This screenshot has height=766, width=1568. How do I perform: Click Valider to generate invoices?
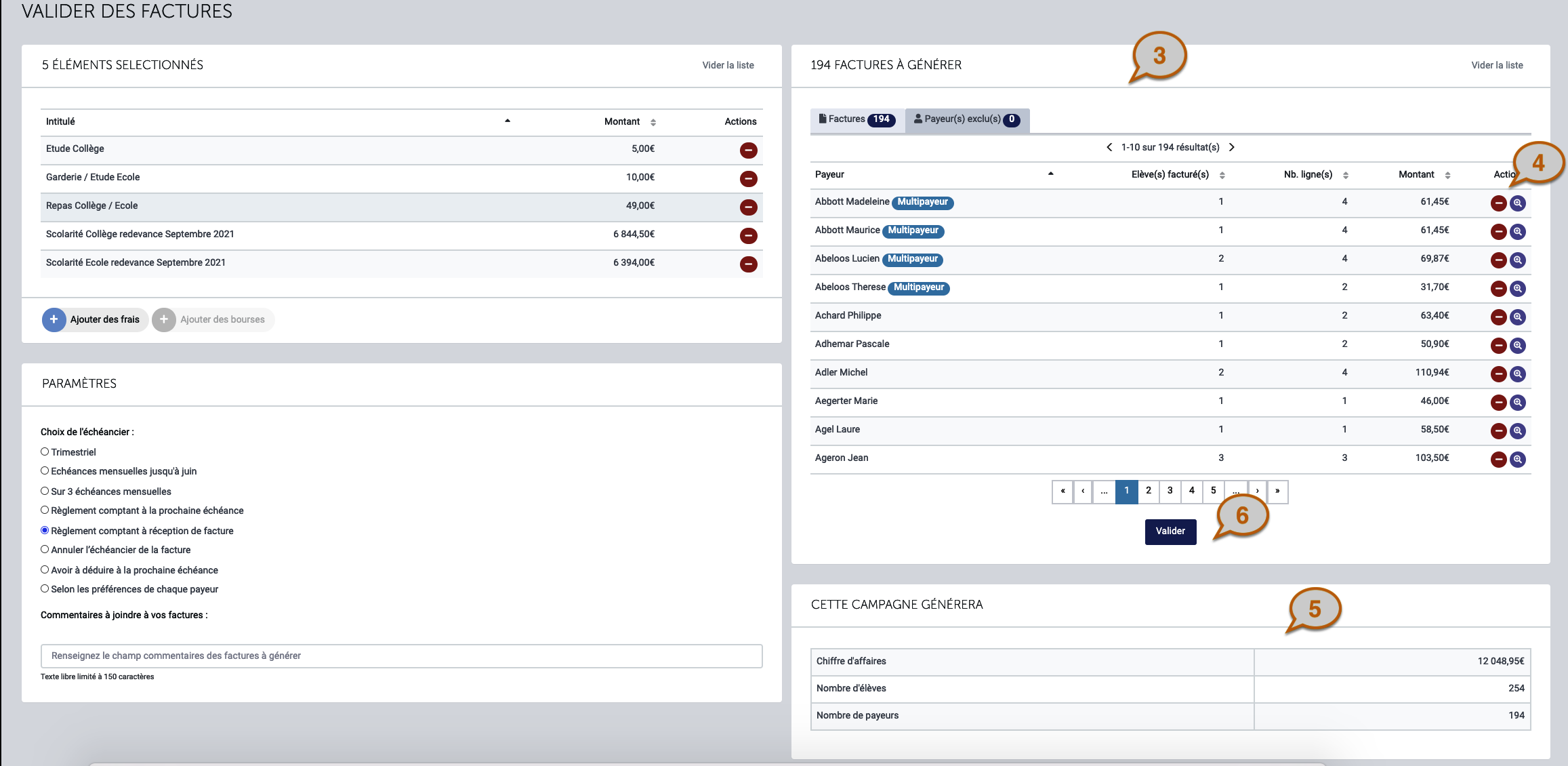tap(1170, 531)
